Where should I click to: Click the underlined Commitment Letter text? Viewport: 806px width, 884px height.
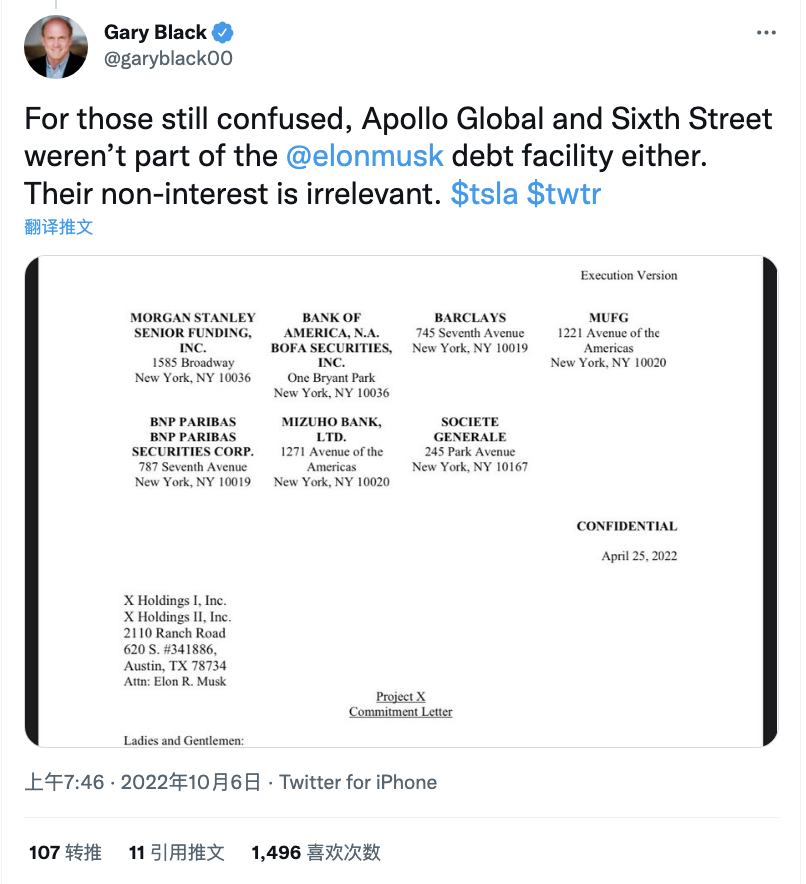click(x=400, y=712)
